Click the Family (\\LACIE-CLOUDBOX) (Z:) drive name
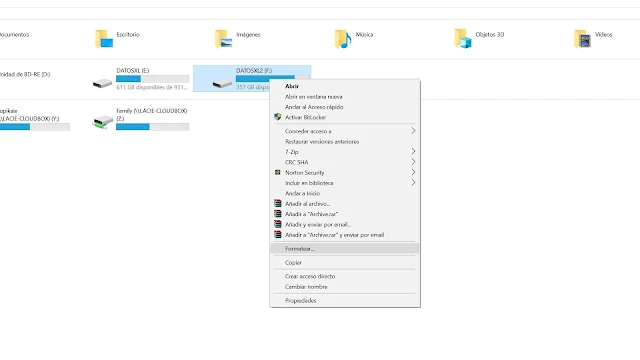640x360 pixels. (x=151, y=114)
